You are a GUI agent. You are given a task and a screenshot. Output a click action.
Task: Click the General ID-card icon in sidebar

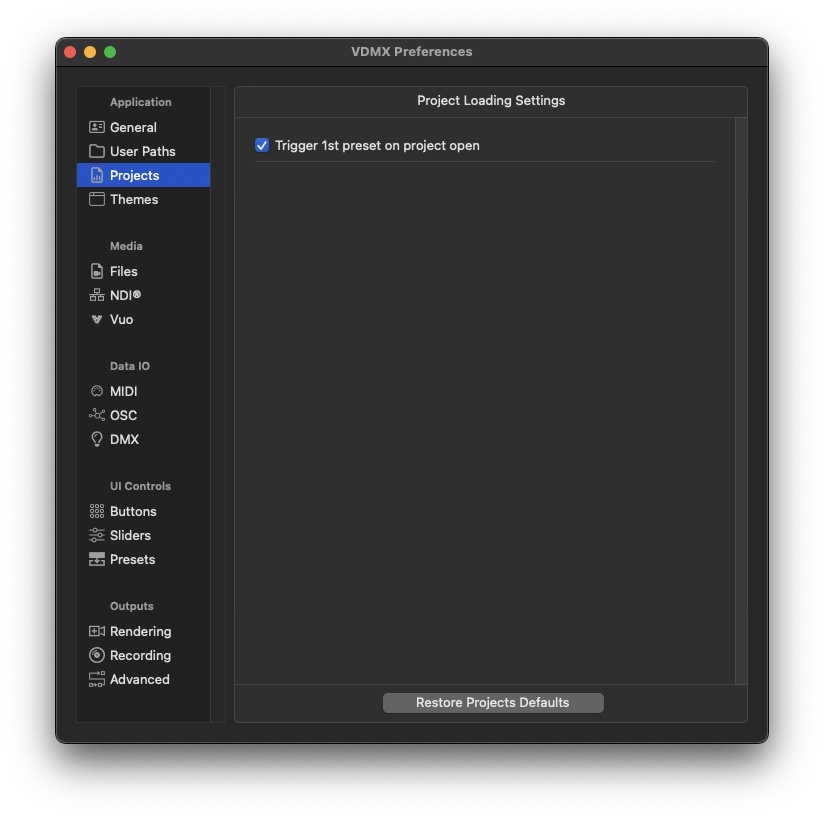tap(97, 127)
